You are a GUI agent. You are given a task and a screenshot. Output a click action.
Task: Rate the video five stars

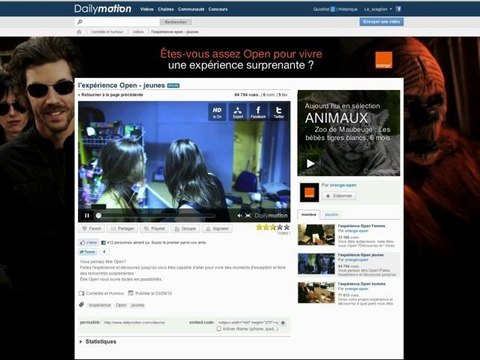coord(286,227)
